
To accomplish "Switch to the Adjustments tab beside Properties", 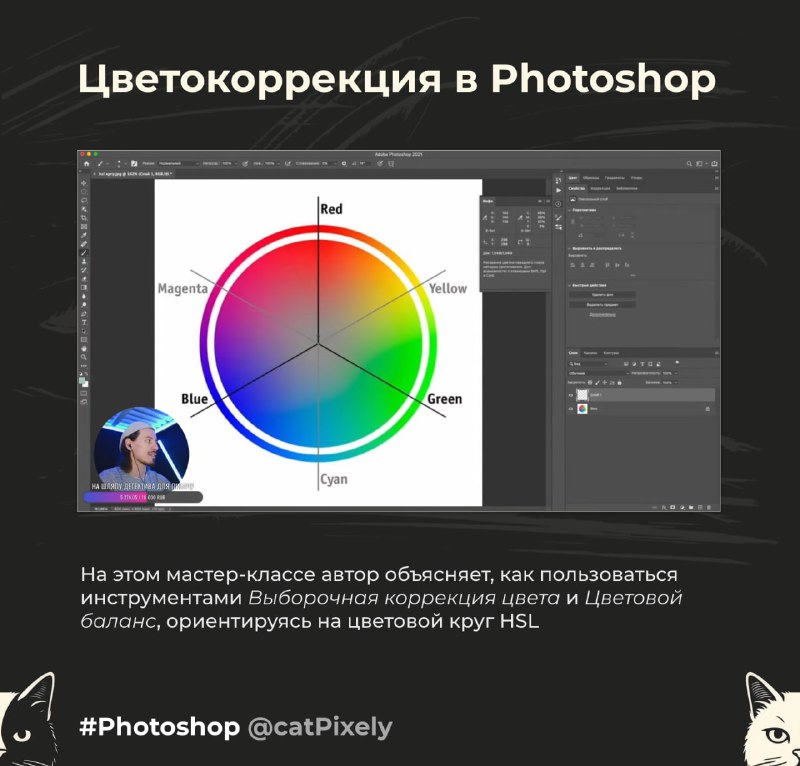I will (x=600, y=188).
